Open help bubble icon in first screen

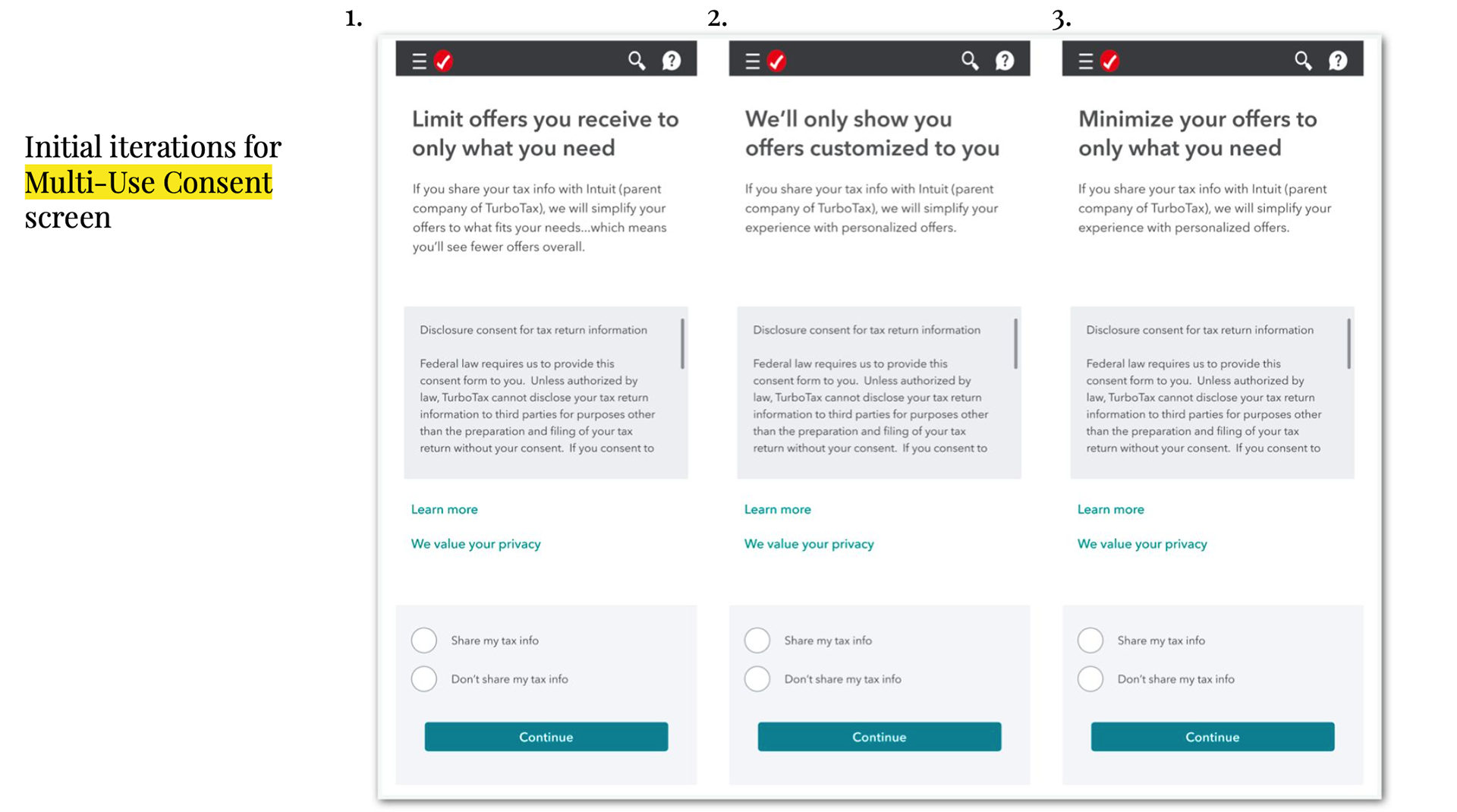(x=672, y=61)
